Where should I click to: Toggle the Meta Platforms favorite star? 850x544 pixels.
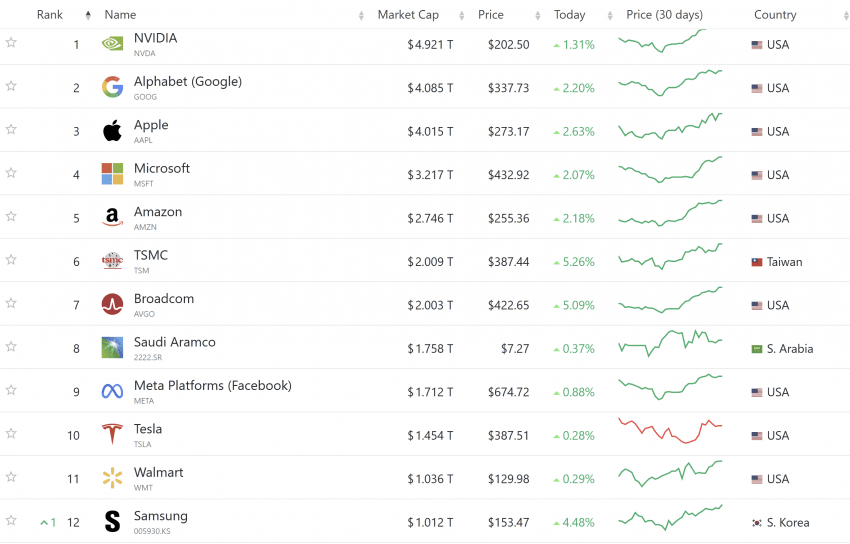pyautogui.click(x=11, y=390)
